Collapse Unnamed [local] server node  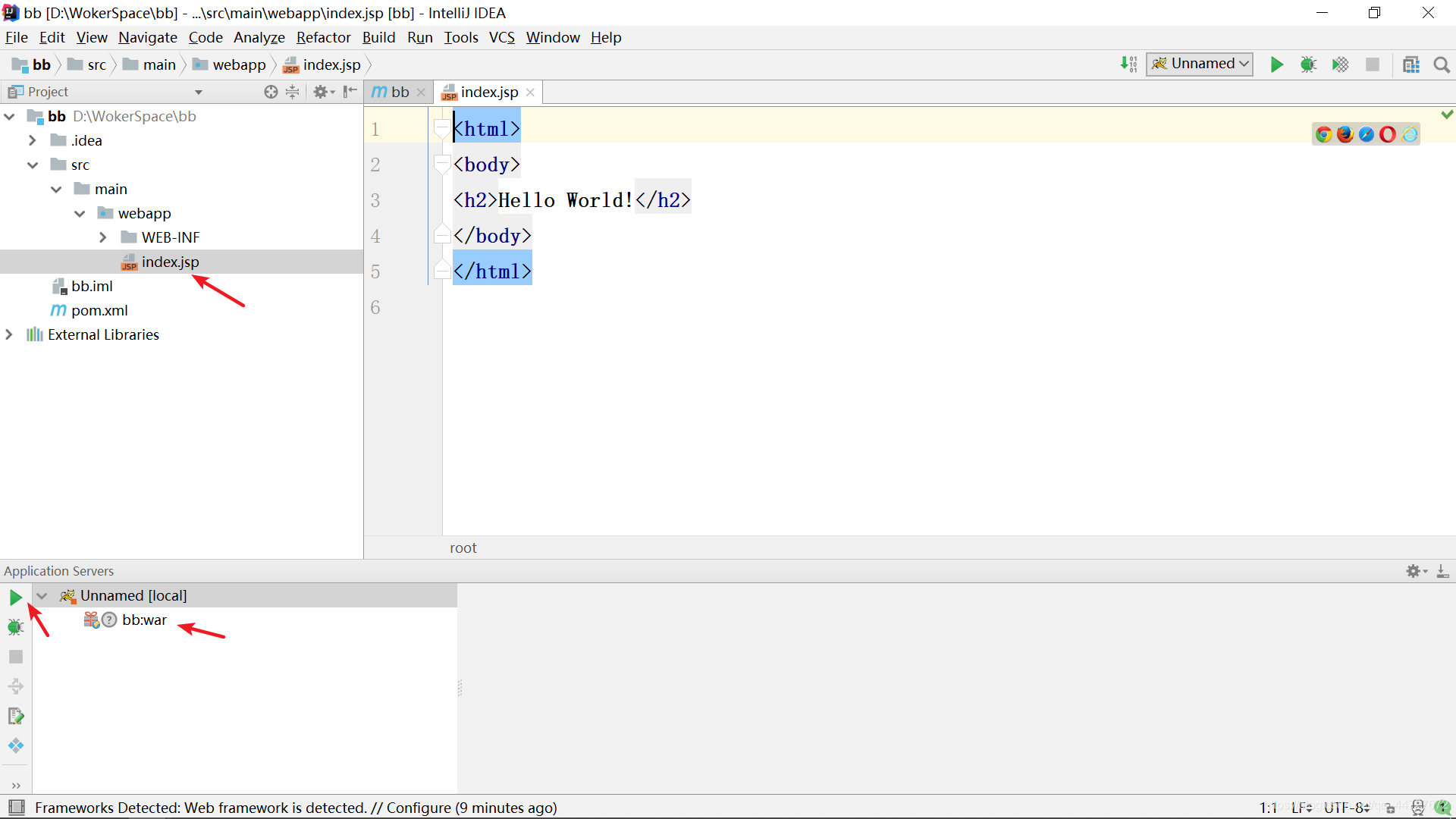[x=42, y=596]
